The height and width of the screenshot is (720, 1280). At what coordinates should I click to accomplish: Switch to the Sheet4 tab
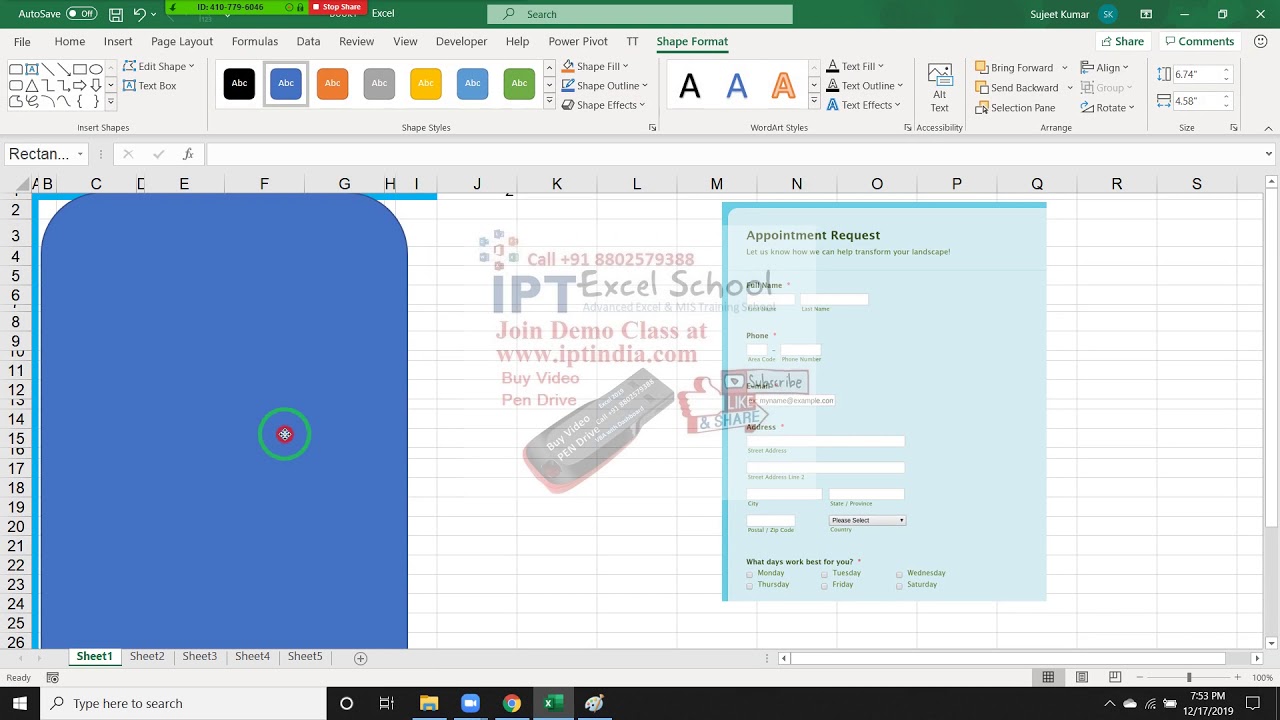coord(252,656)
